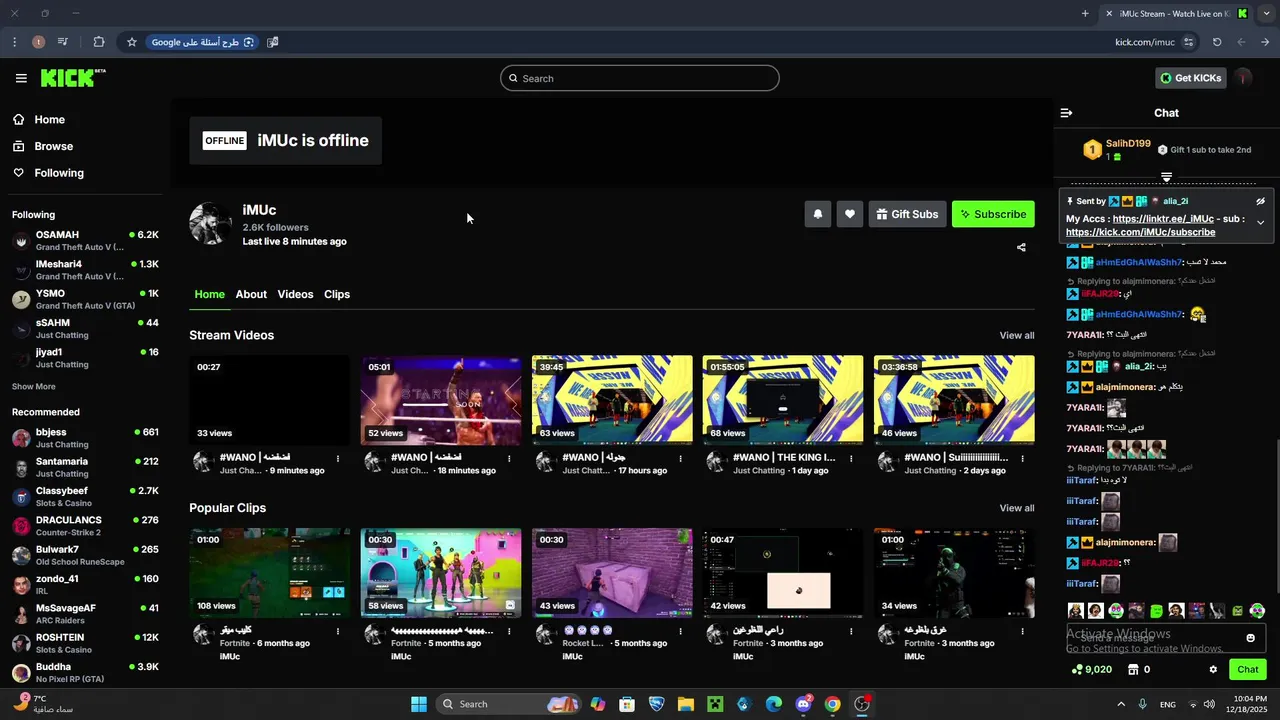Collapse the chat panel with arrow icon
The height and width of the screenshot is (720, 1280).
click(x=1066, y=113)
